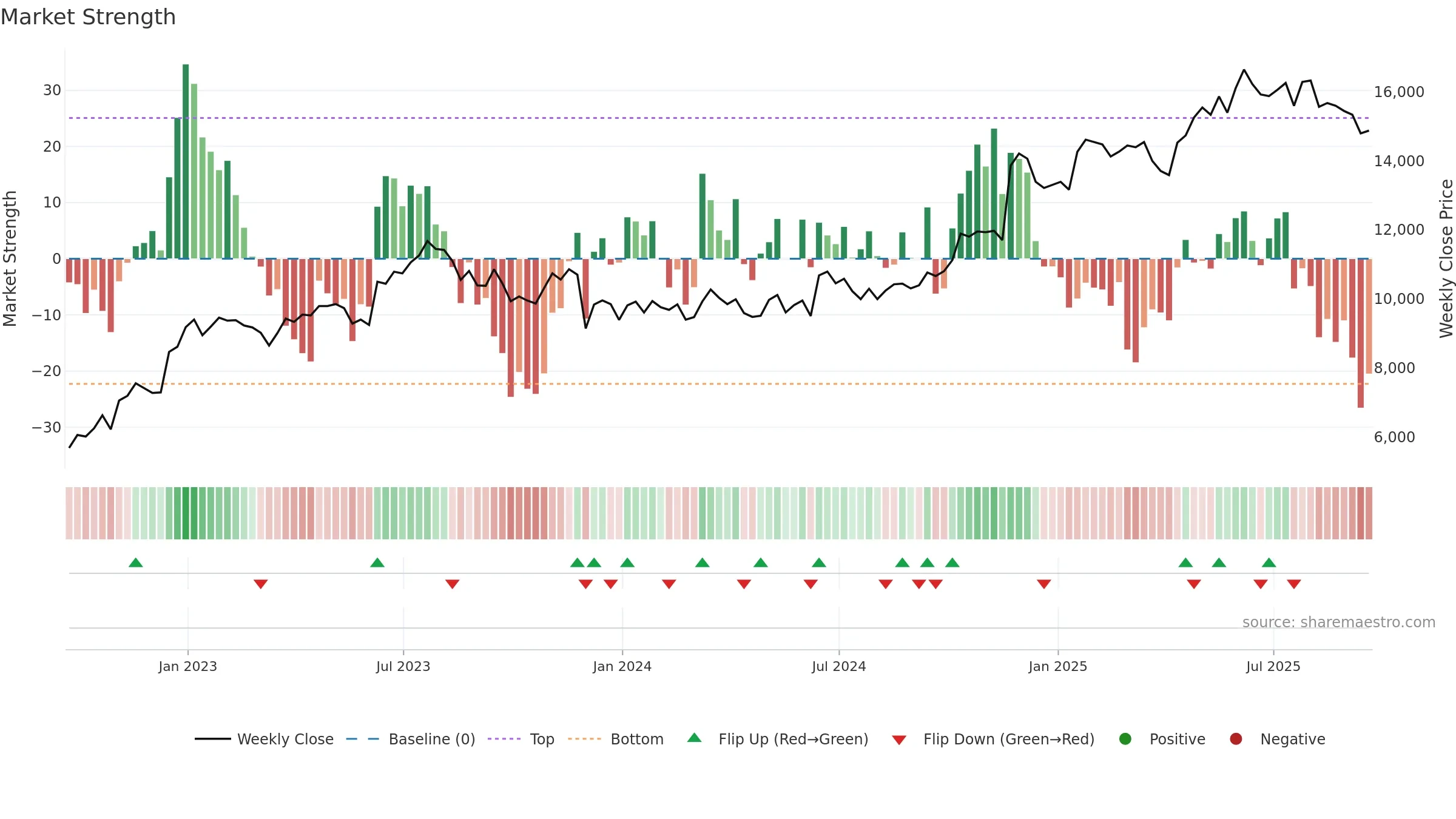The height and width of the screenshot is (819, 1456).
Task: Click the Jan 2023 axis label
Action: tap(188, 666)
